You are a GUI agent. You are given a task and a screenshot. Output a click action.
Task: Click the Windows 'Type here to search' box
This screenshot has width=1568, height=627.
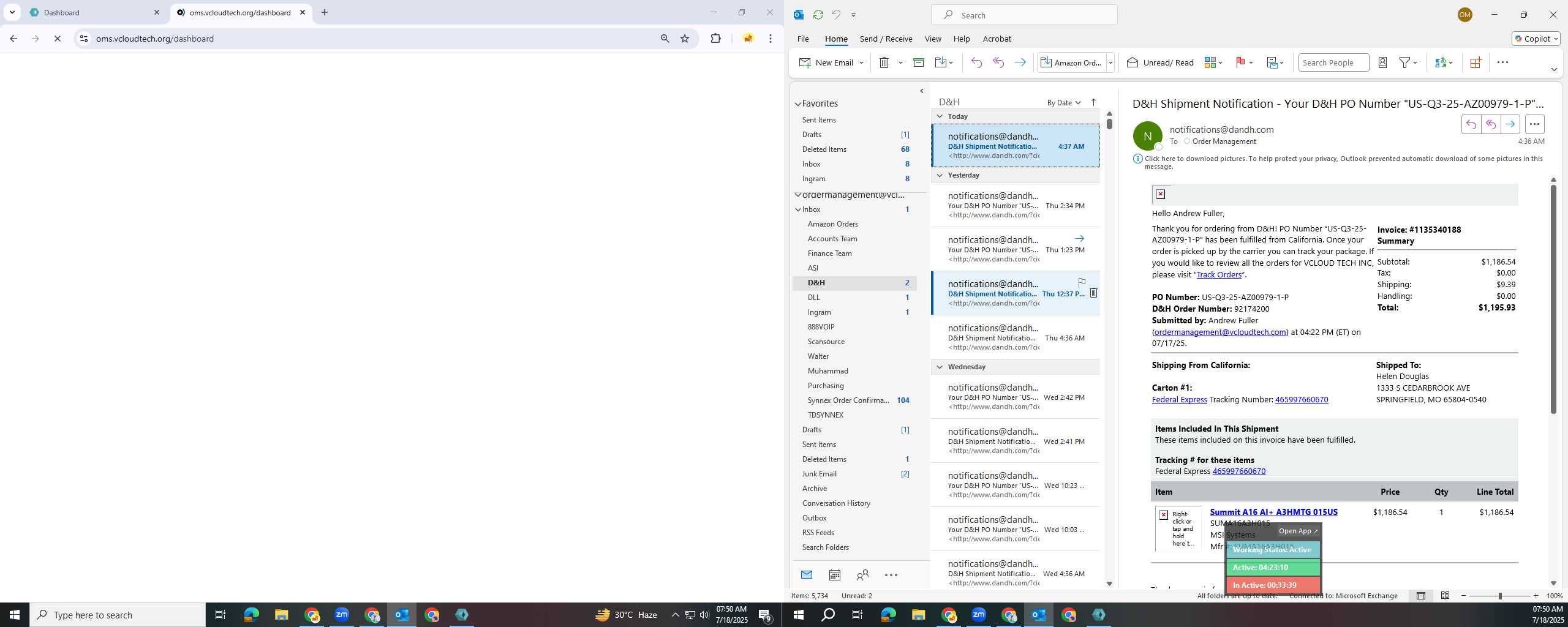(118, 615)
